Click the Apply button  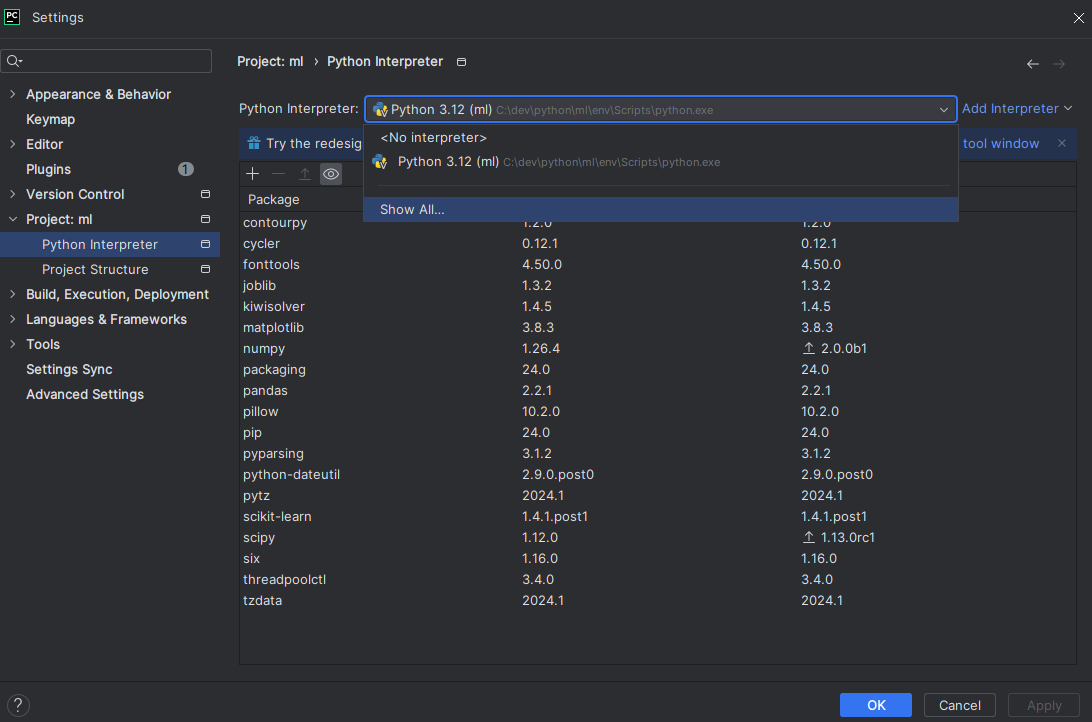tap(1044, 705)
